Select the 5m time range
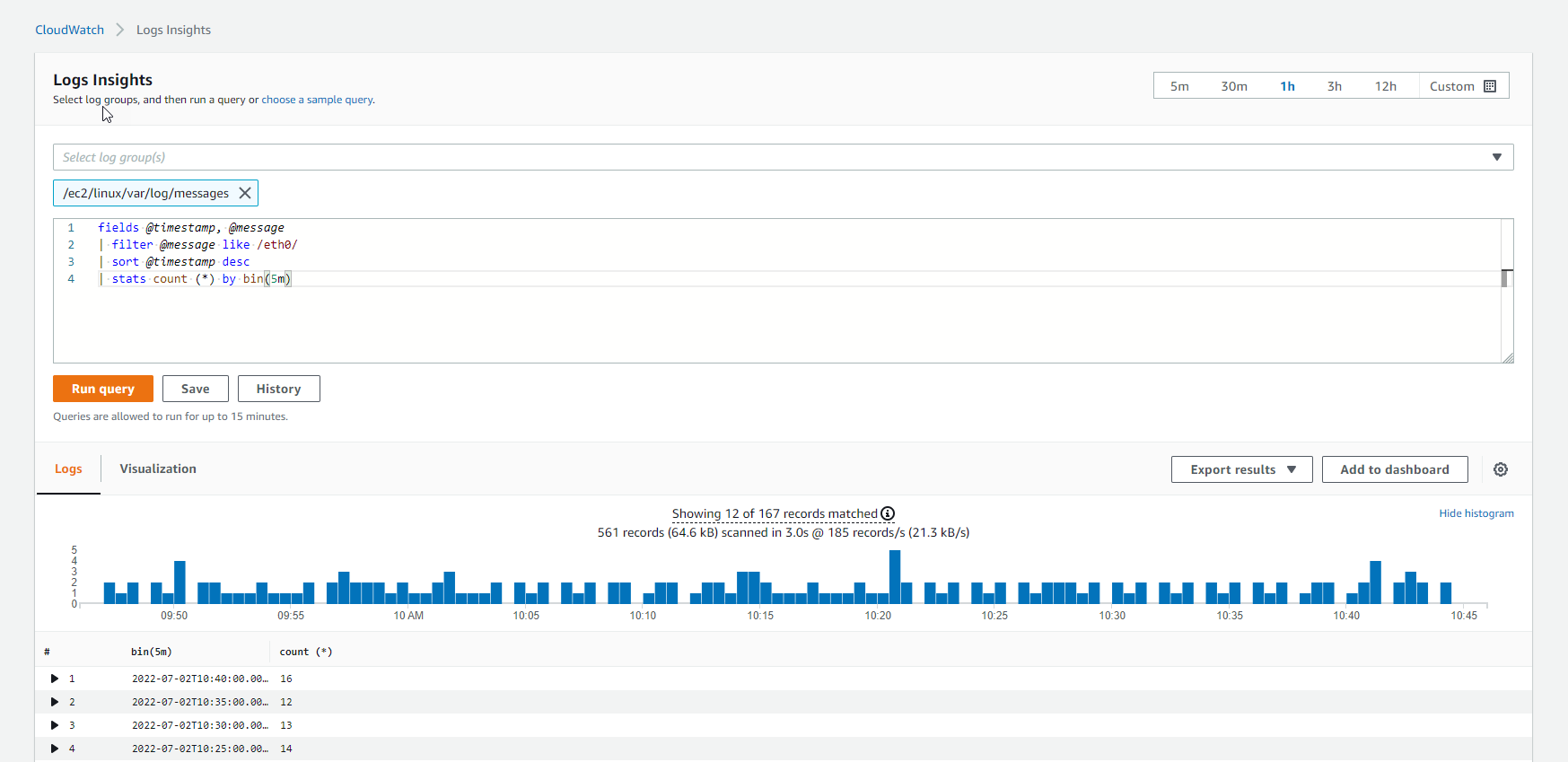The width and height of the screenshot is (1568, 762). [1178, 86]
